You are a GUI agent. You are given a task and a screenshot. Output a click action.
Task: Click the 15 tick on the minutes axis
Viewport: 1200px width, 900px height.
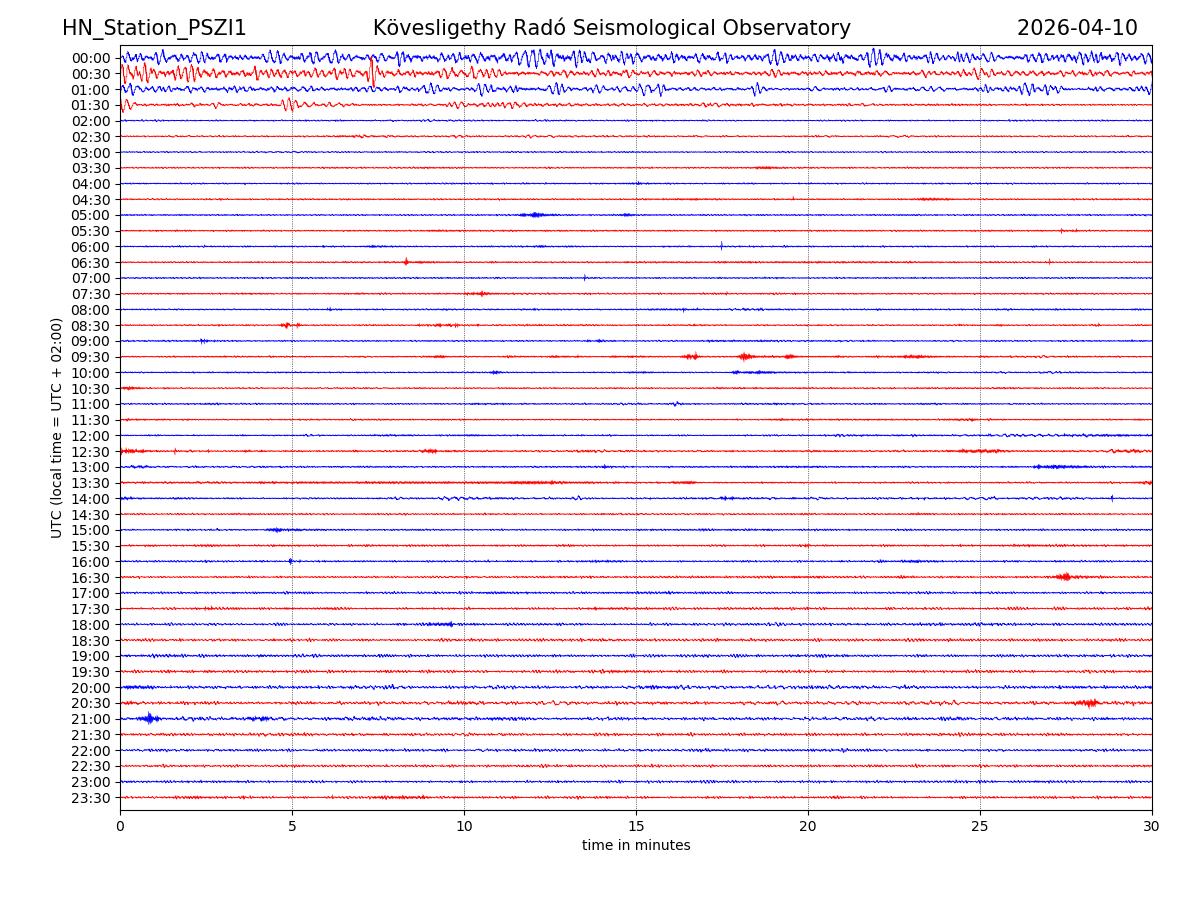tap(636, 826)
